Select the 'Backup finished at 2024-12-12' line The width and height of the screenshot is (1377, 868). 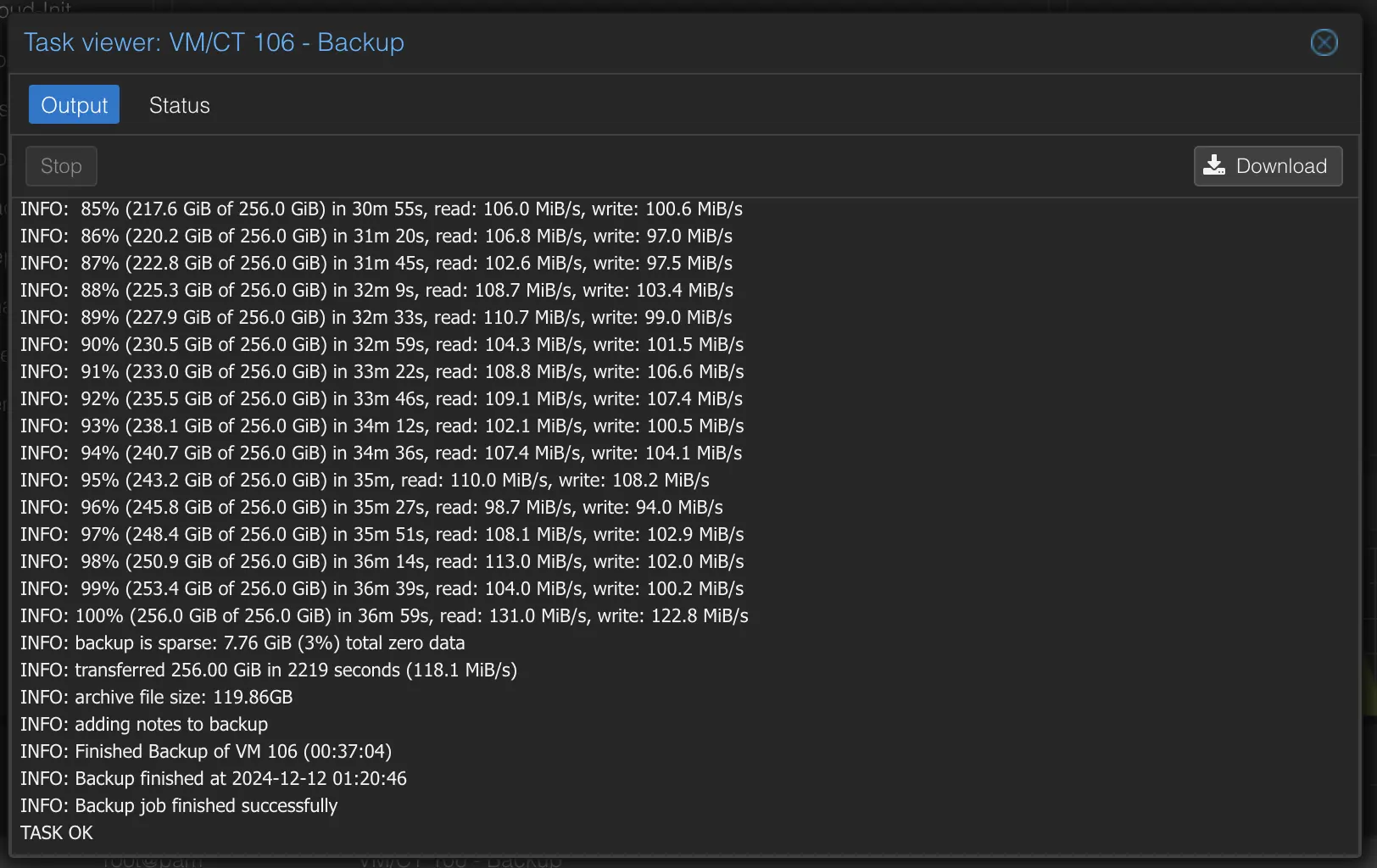point(214,778)
